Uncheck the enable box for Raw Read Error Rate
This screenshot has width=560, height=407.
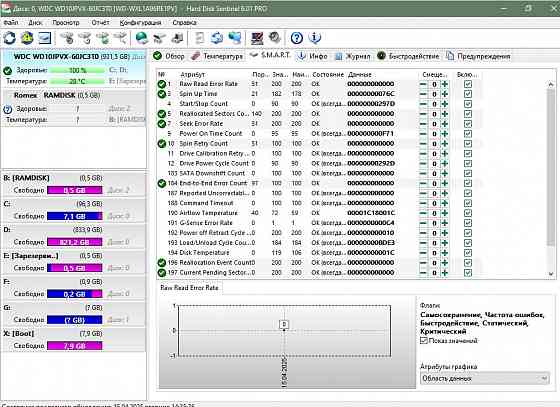coord(468,84)
